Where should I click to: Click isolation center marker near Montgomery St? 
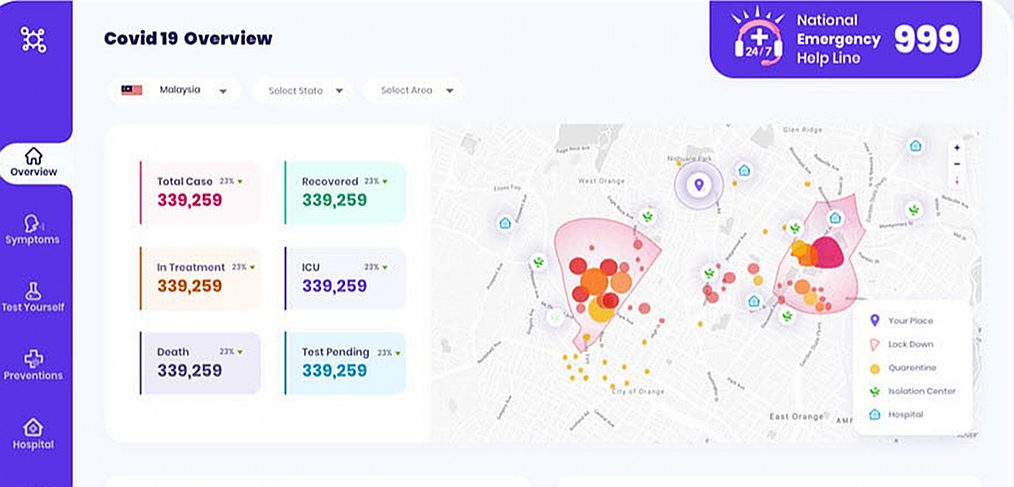click(914, 210)
